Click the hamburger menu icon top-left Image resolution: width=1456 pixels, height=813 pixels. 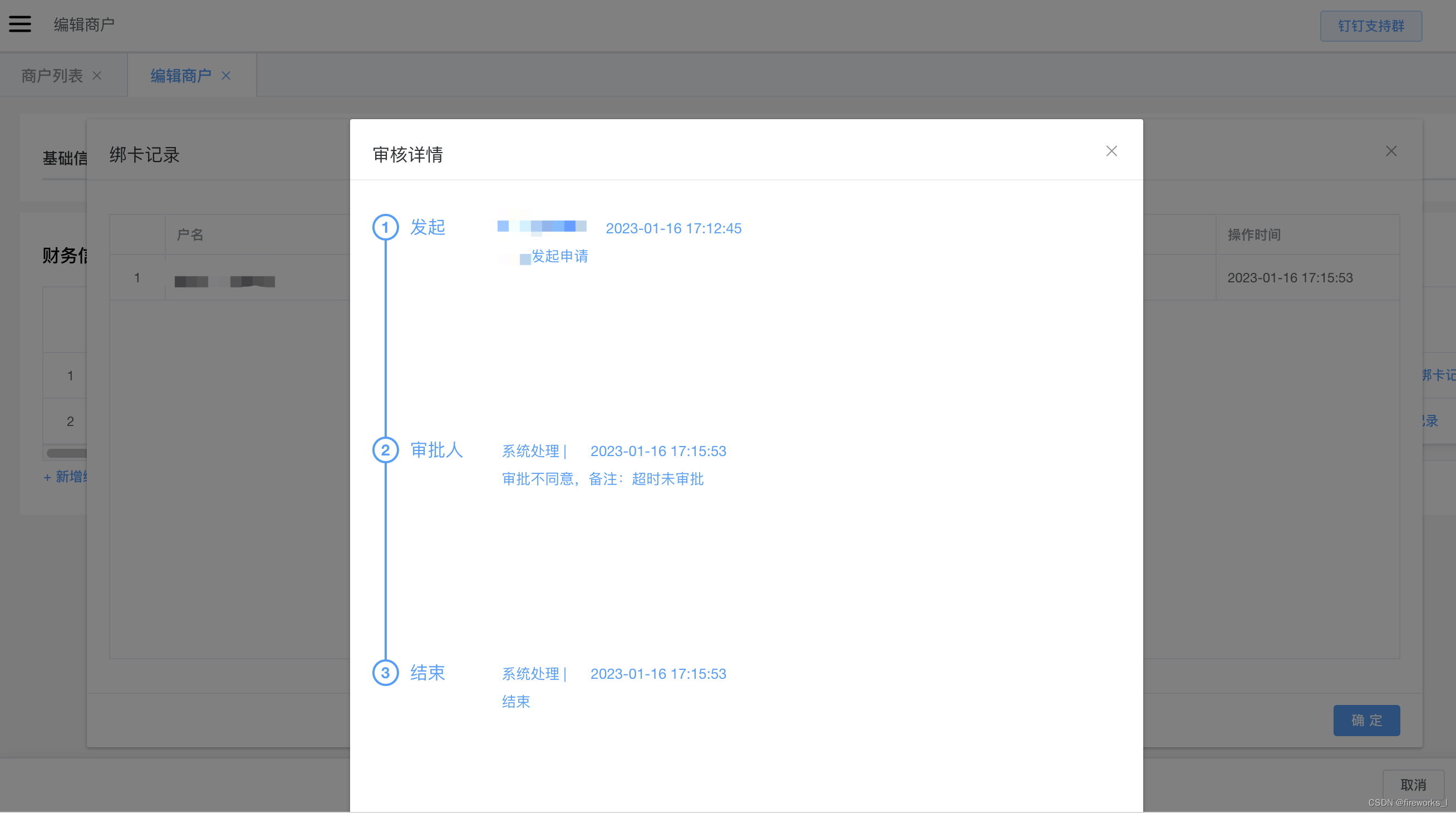coord(20,24)
